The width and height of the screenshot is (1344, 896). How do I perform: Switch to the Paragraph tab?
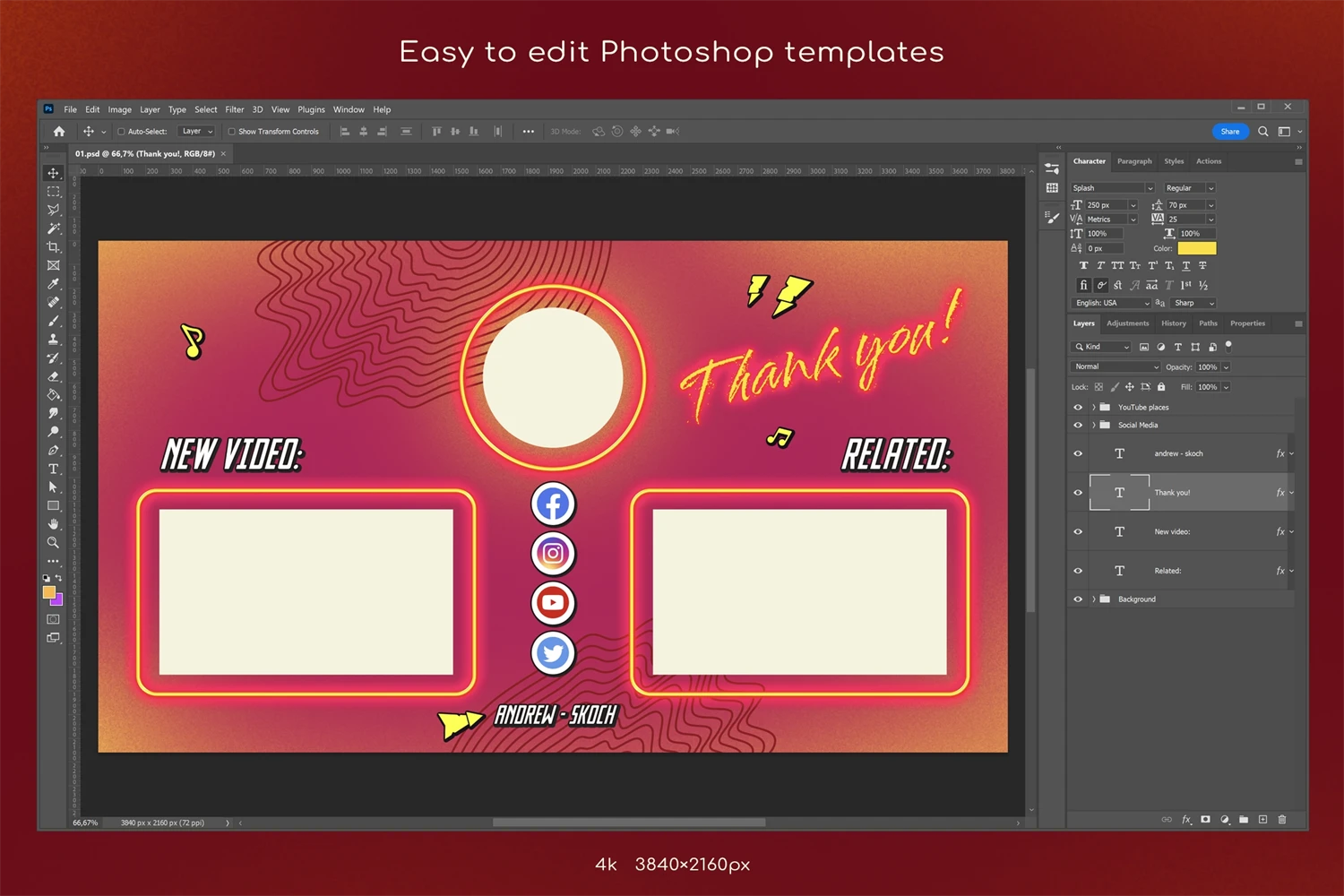point(1134,161)
